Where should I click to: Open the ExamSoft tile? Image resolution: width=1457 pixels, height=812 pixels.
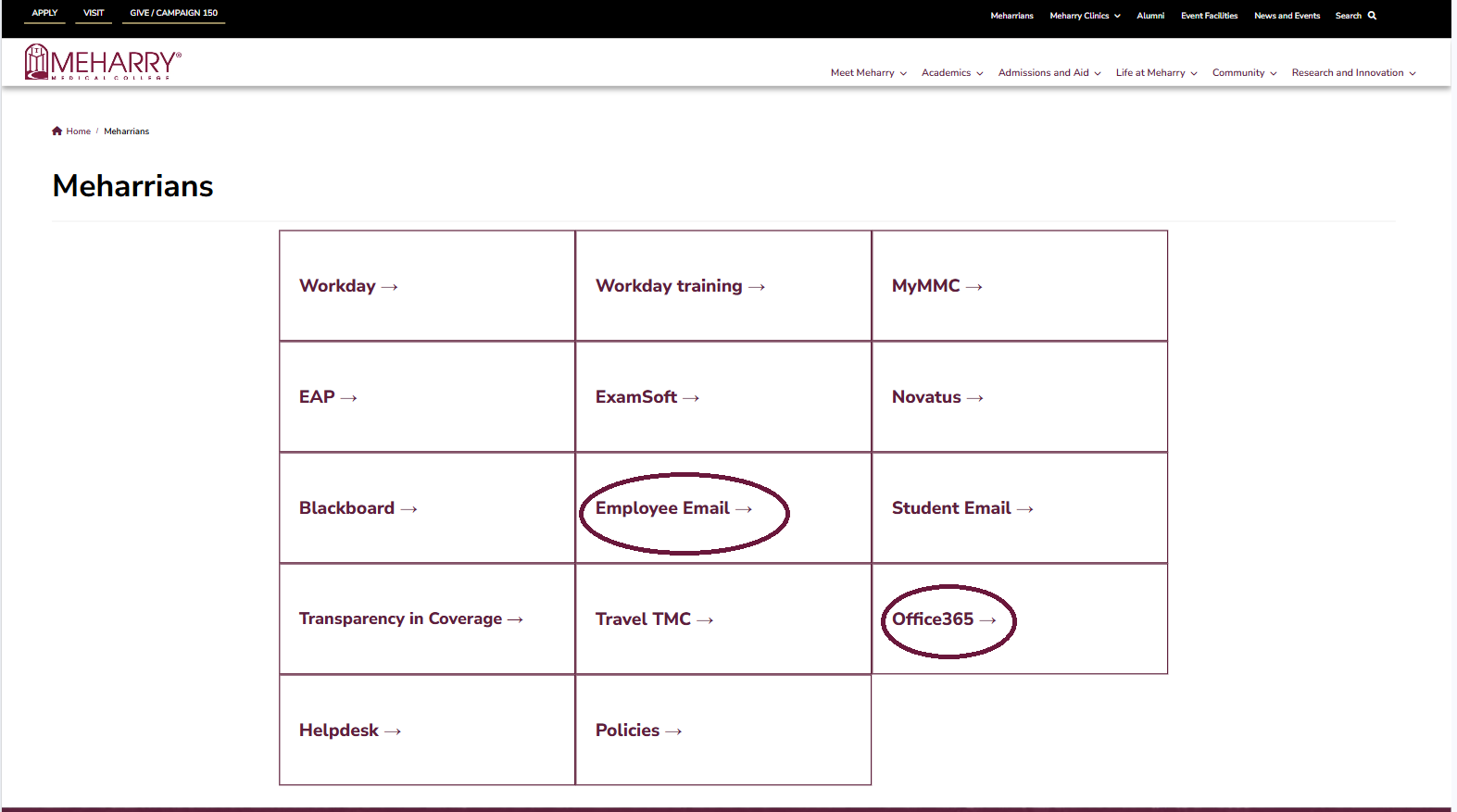723,397
